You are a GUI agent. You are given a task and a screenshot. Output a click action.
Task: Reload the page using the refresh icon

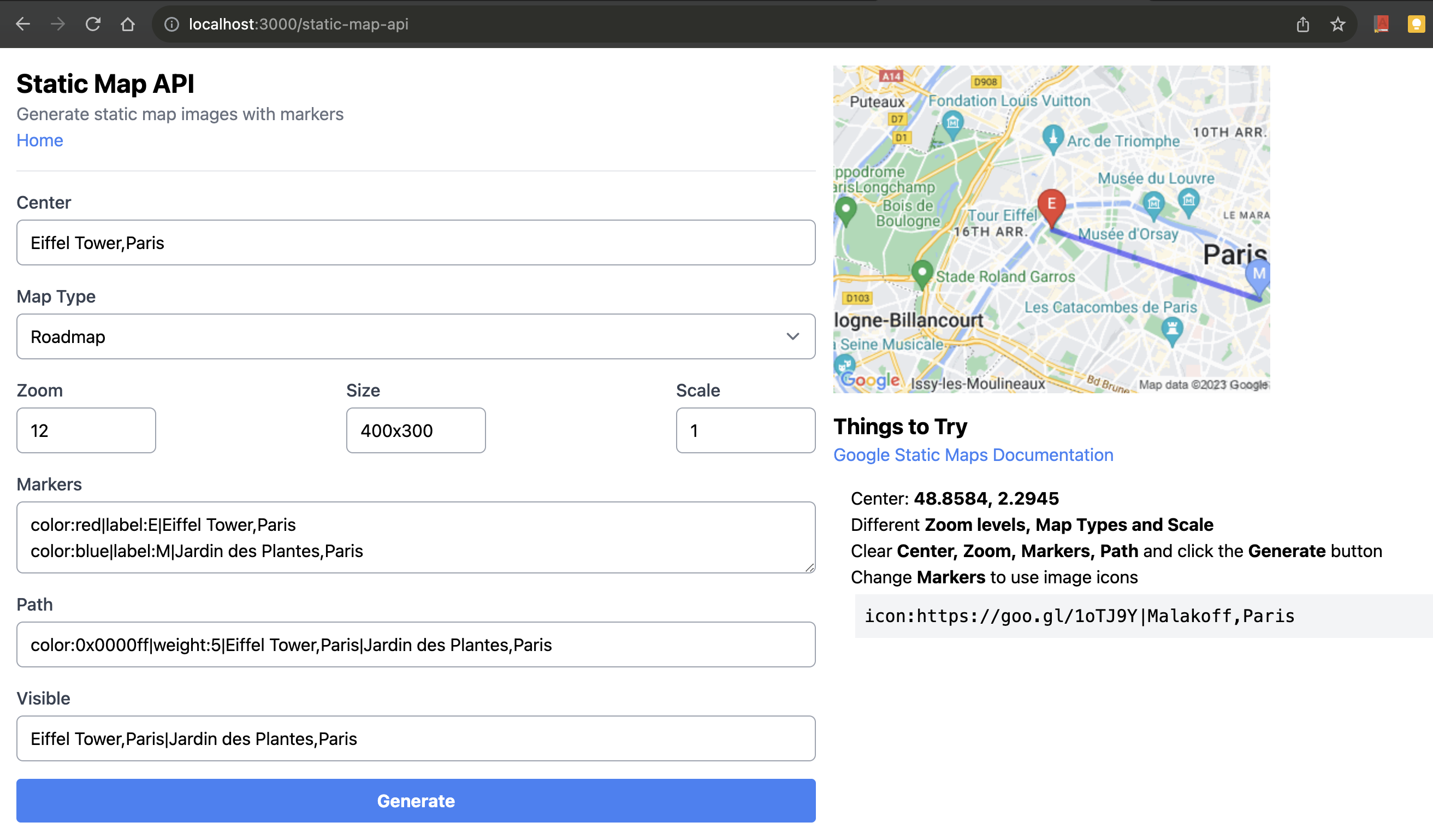[x=93, y=24]
